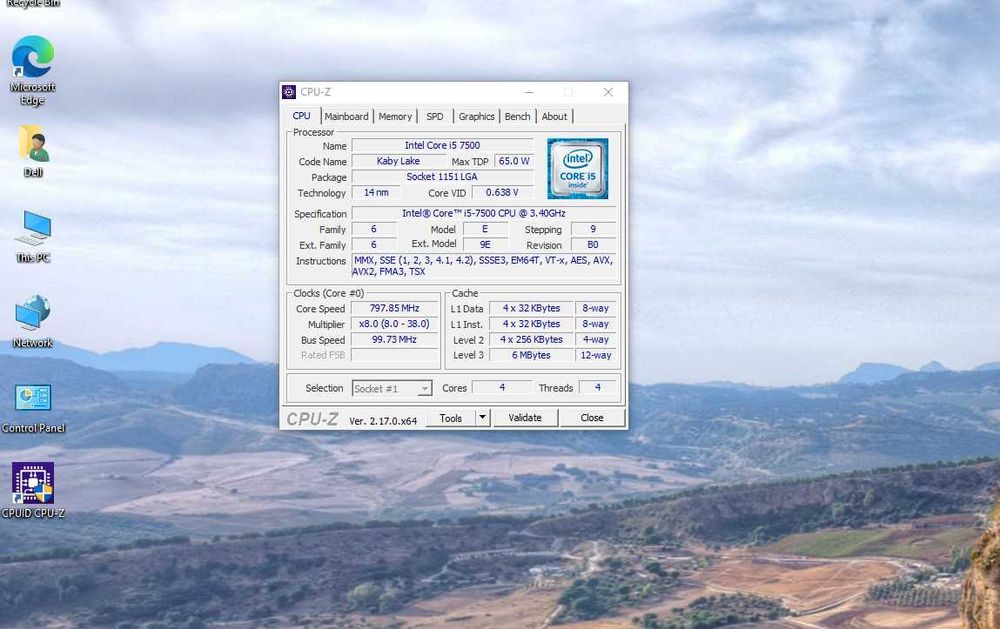This screenshot has height=629, width=1000.
Task: Click the processor name 'Intel Core i5 7500'
Action: [x=443, y=145]
